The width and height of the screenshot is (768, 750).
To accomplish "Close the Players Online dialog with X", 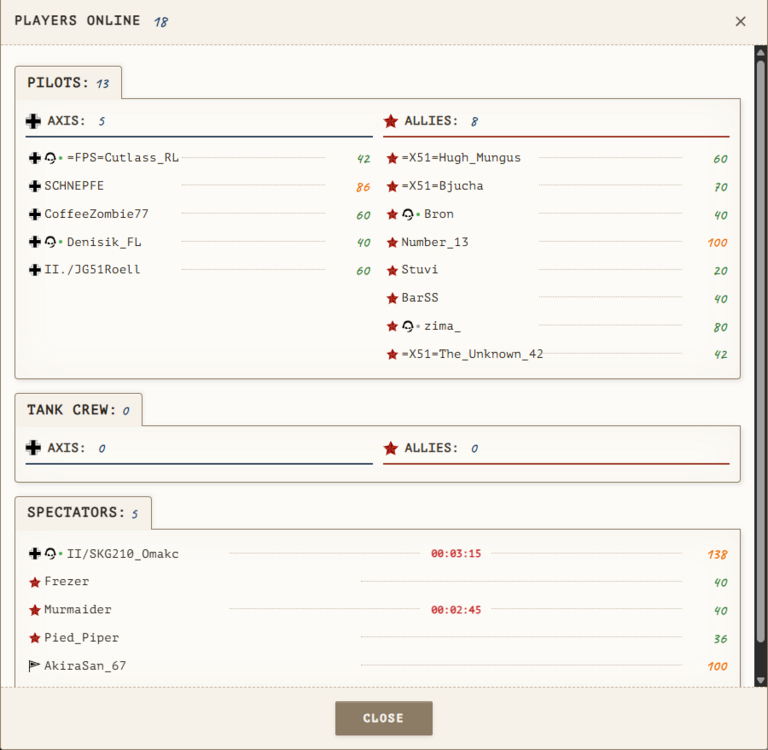I will [740, 21].
